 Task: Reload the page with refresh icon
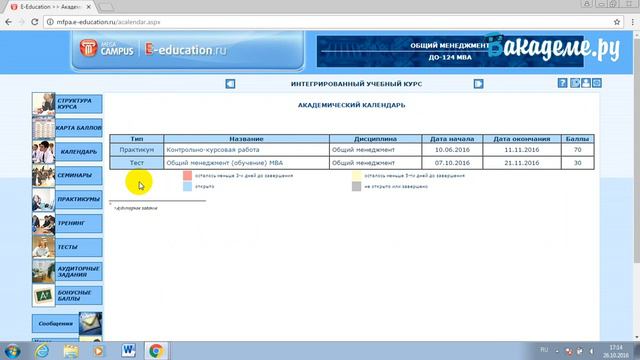[35, 22]
